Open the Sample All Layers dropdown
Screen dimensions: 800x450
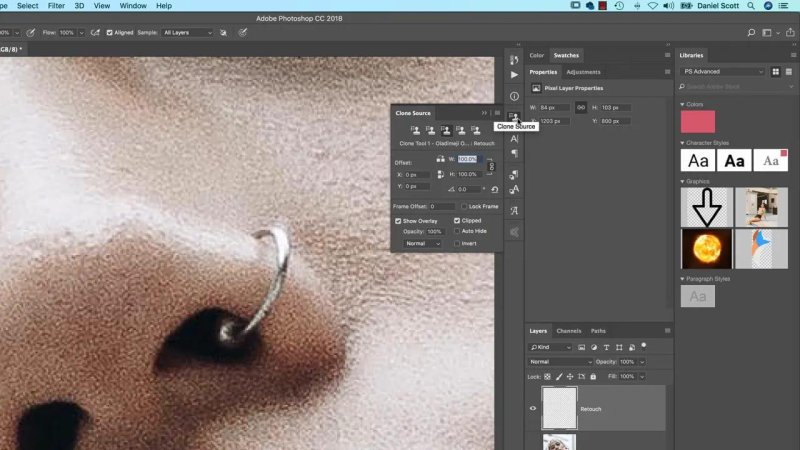tap(187, 33)
